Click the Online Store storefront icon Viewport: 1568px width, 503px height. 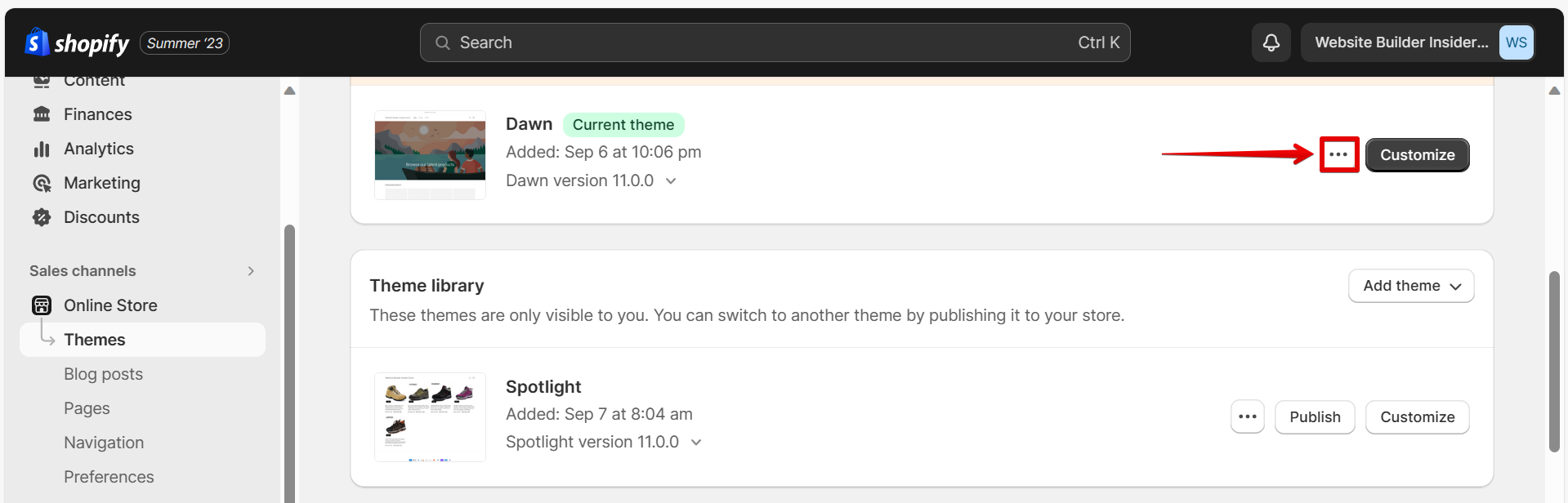[42, 305]
